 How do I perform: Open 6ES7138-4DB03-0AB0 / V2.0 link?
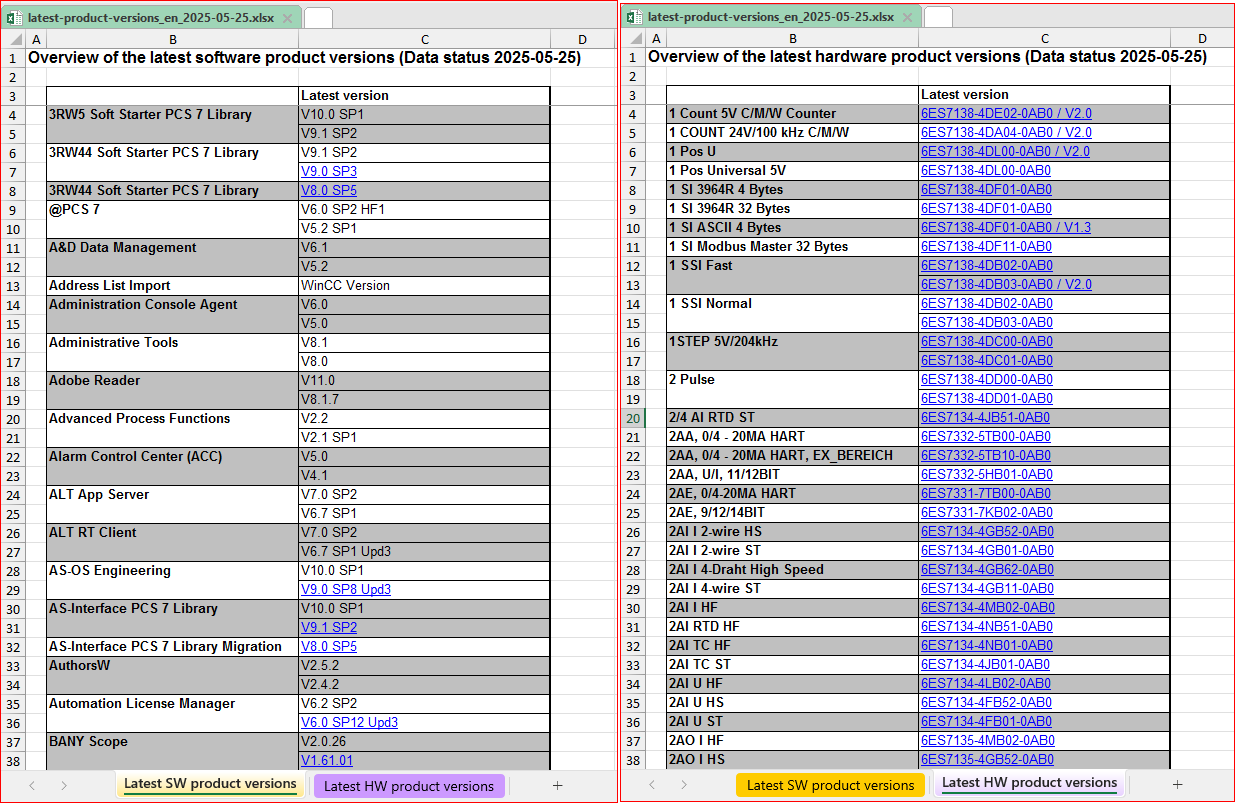pos(1006,284)
